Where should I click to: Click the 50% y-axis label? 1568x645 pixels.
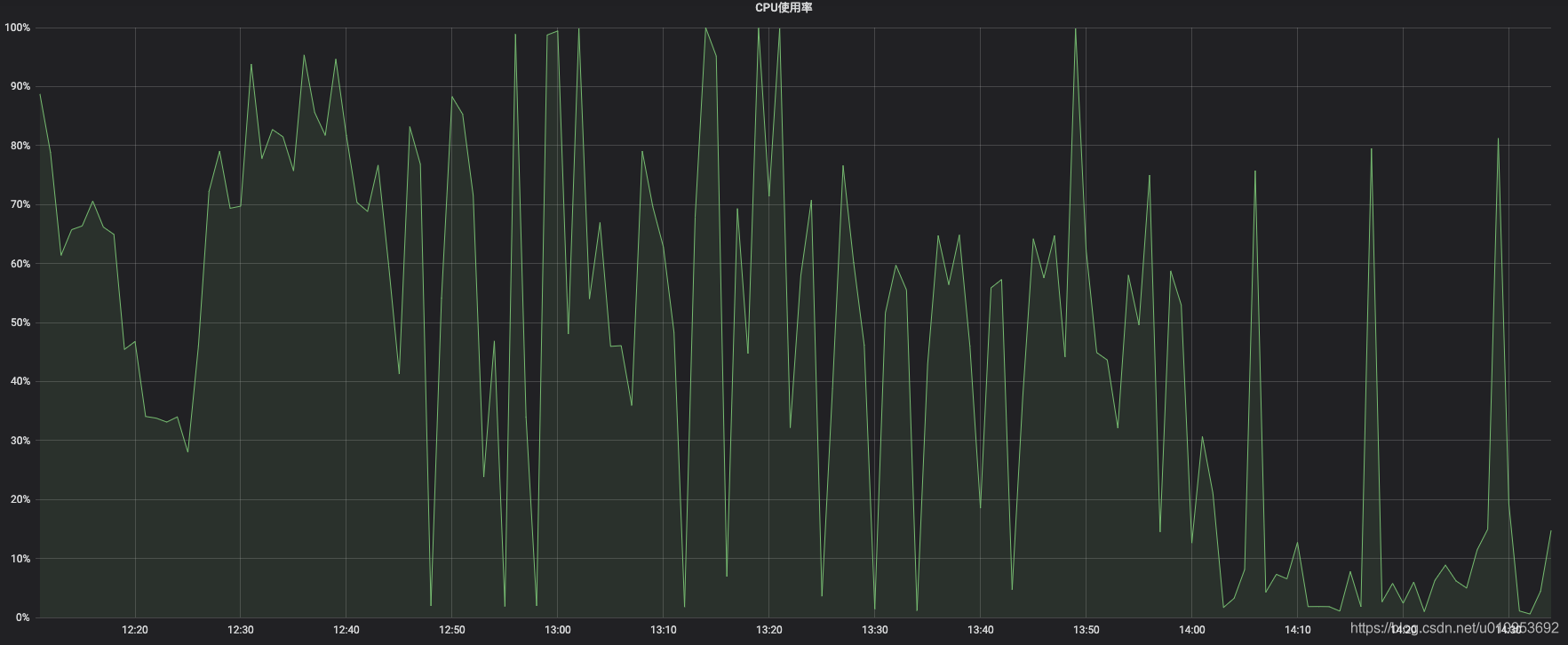[20, 322]
